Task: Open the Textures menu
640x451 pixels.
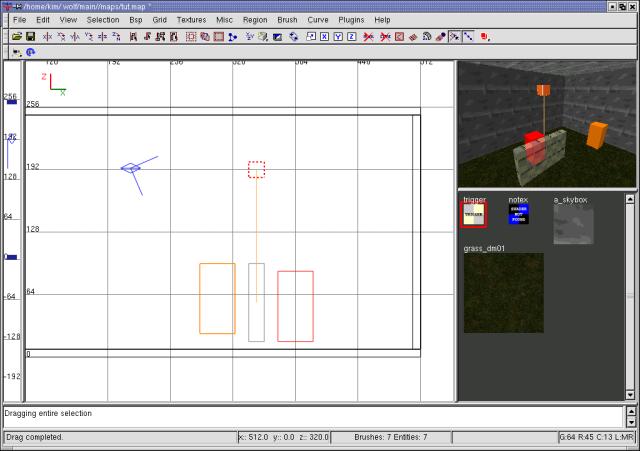Action: tap(191, 20)
